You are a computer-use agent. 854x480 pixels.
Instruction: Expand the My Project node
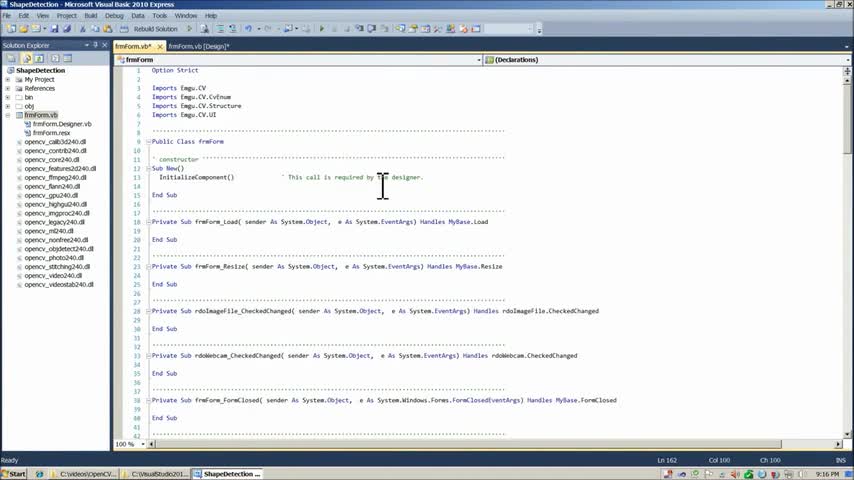8,80
